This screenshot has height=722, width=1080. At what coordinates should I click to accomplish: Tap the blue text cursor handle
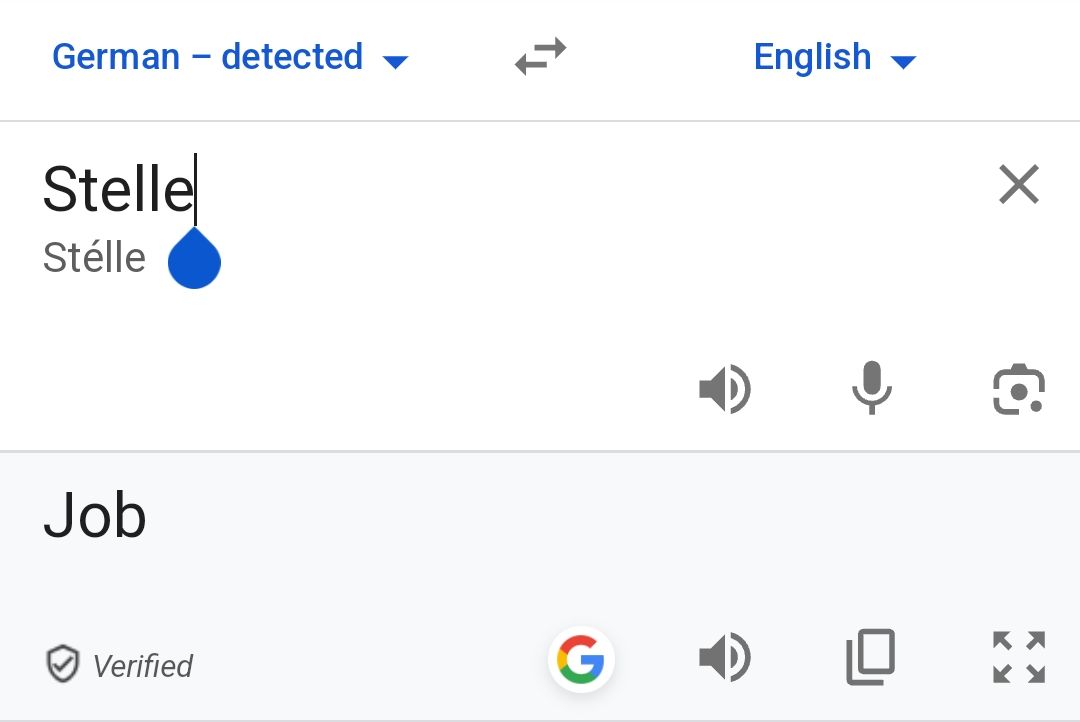[194, 262]
